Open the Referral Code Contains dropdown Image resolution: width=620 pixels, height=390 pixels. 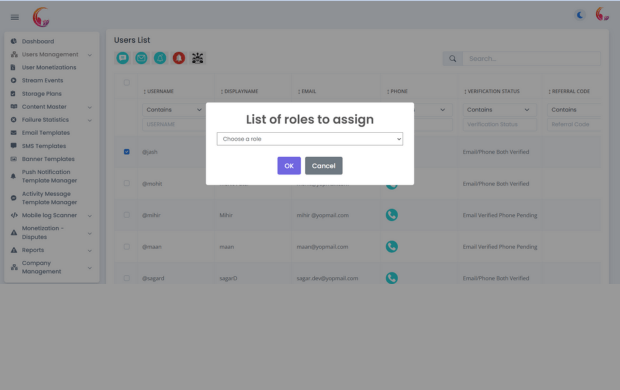pos(574,110)
